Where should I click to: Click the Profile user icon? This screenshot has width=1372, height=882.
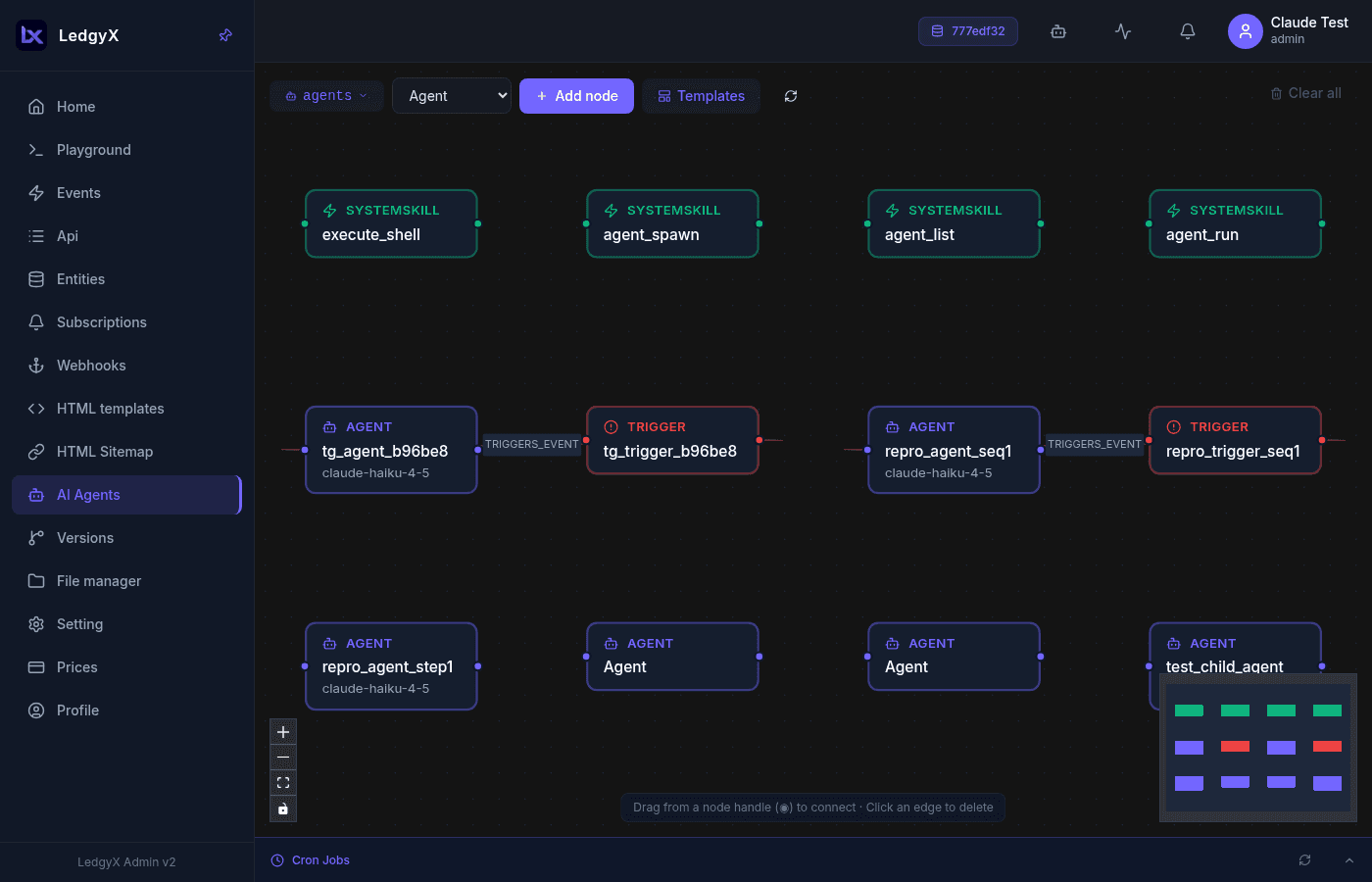coord(36,710)
